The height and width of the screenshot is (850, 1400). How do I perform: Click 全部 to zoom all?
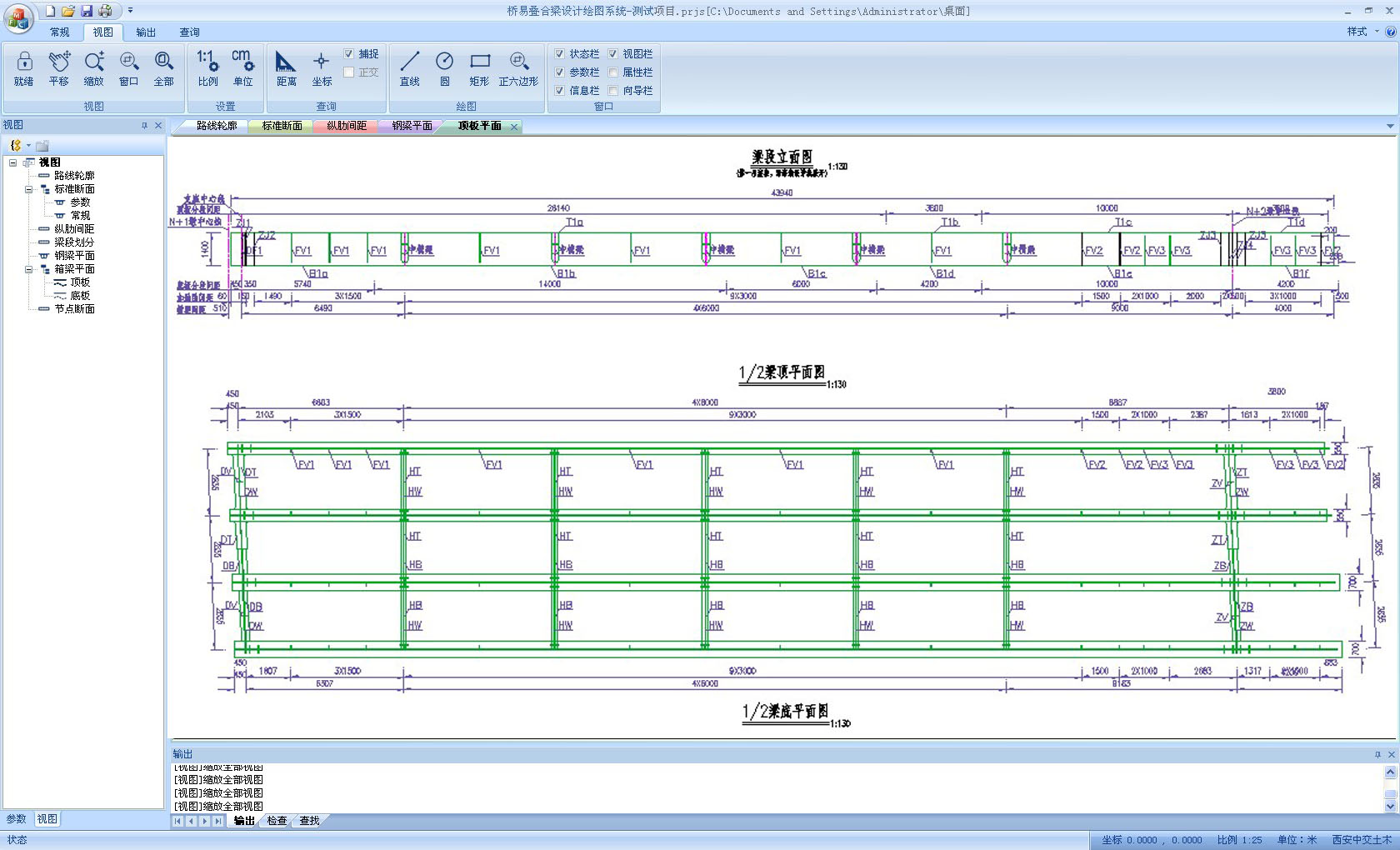(x=163, y=68)
